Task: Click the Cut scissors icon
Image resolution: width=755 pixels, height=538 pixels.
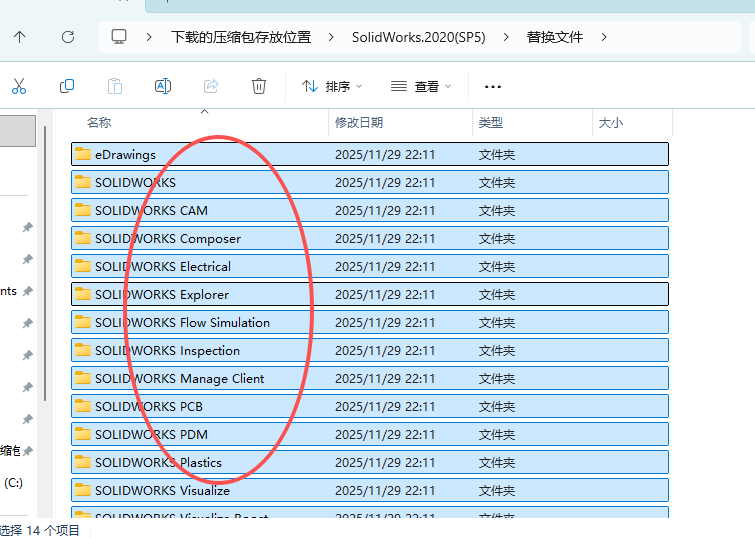Action: point(19,86)
